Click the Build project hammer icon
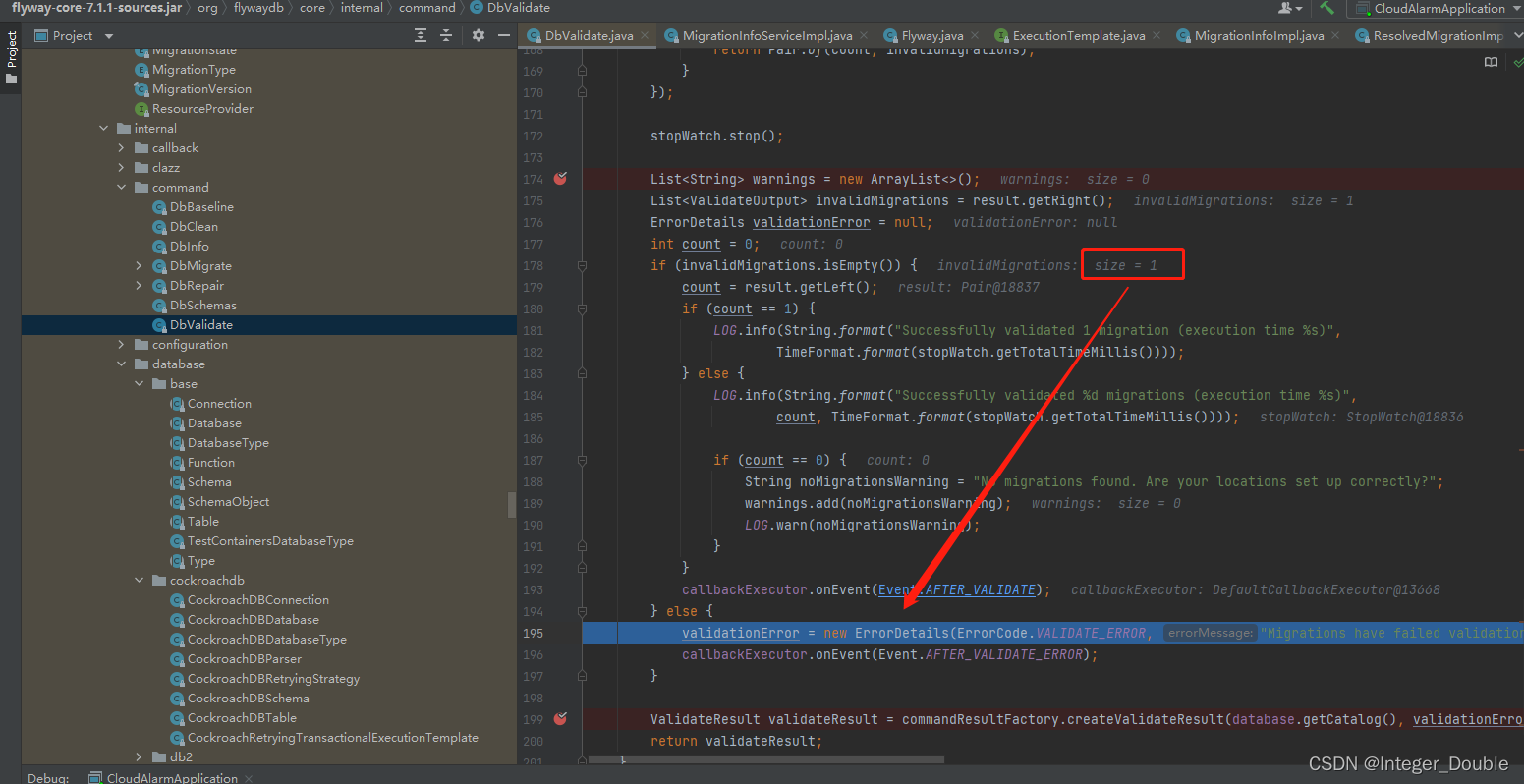The image size is (1524, 784). click(1327, 8)
